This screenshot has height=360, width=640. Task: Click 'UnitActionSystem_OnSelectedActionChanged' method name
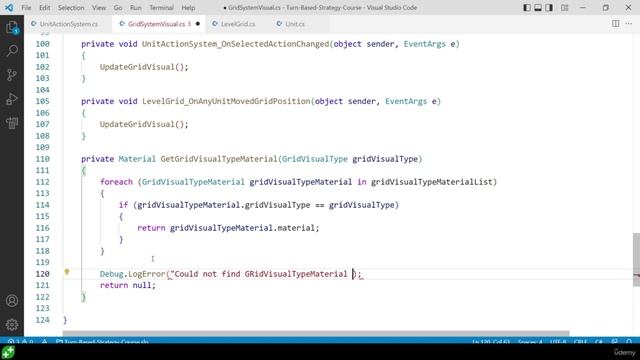[x=235, y=44]
